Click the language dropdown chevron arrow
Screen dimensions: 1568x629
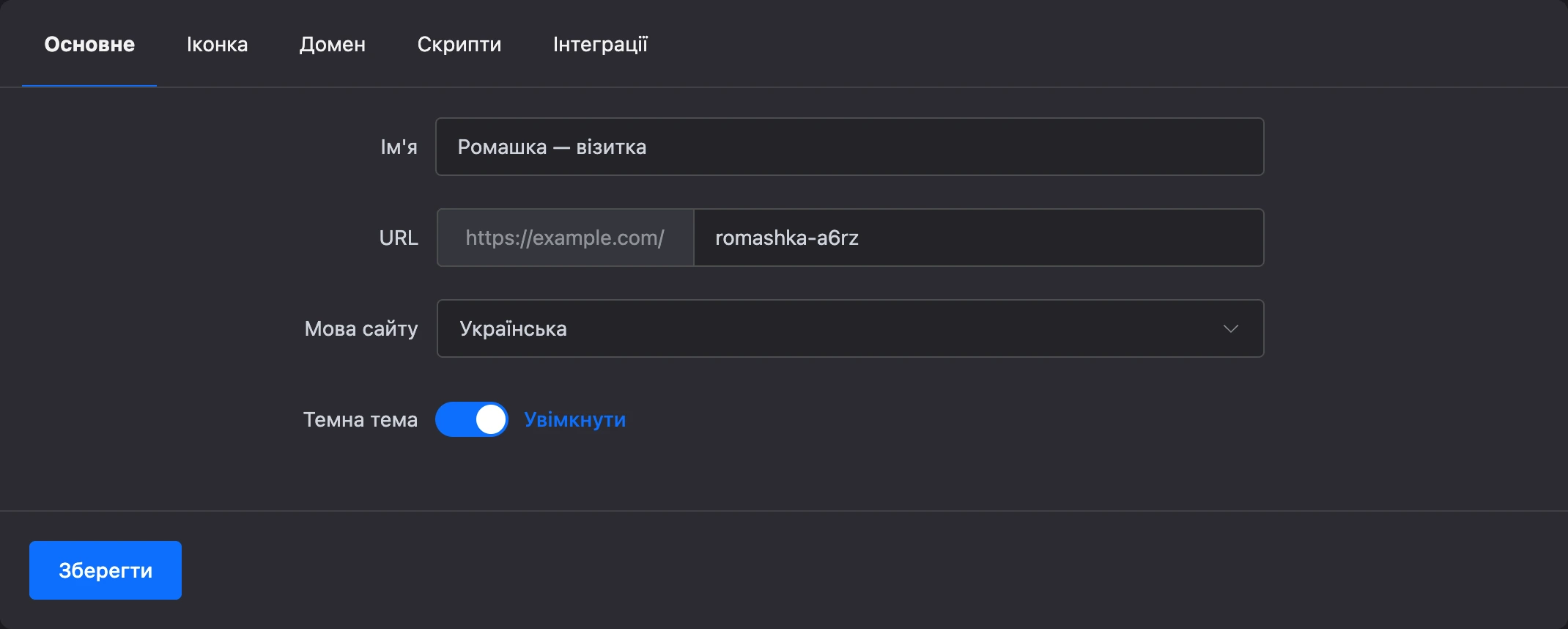pos(1231,328)
